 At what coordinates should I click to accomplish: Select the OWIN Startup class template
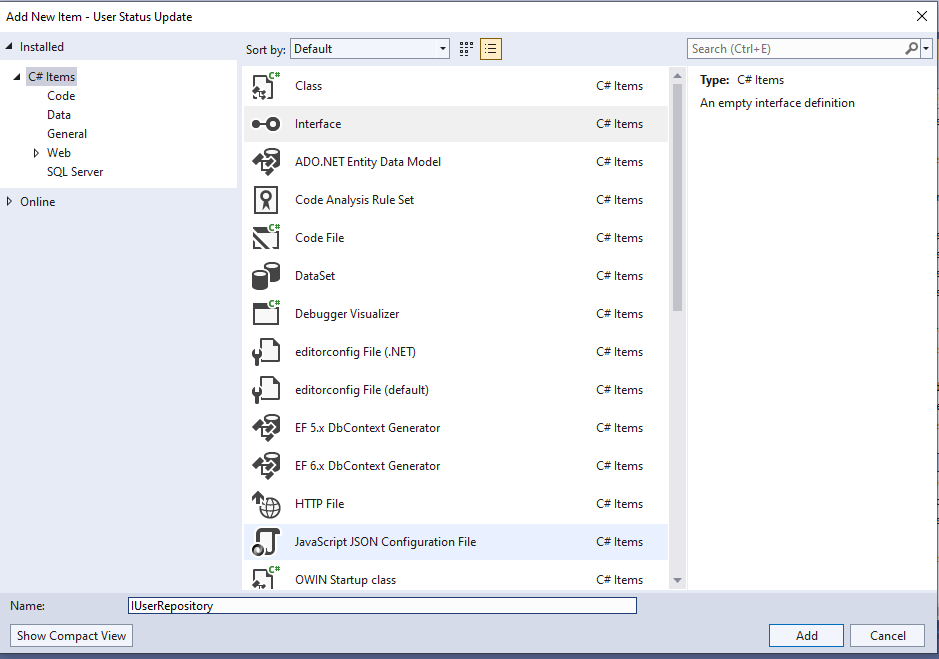(x=345, y=580)
